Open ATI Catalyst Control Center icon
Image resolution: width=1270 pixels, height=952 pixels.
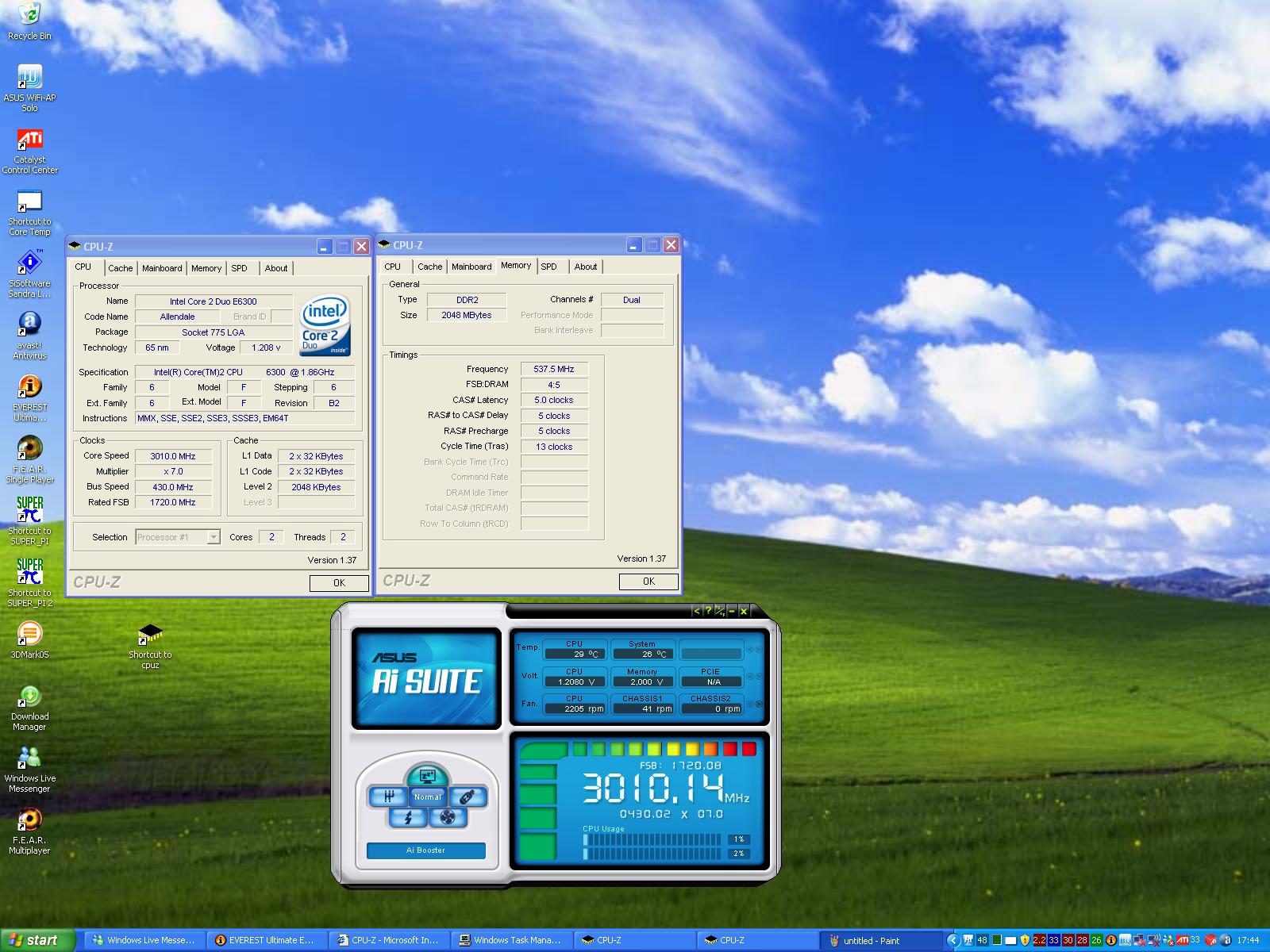pyautogui.click(x=29, y=151)
